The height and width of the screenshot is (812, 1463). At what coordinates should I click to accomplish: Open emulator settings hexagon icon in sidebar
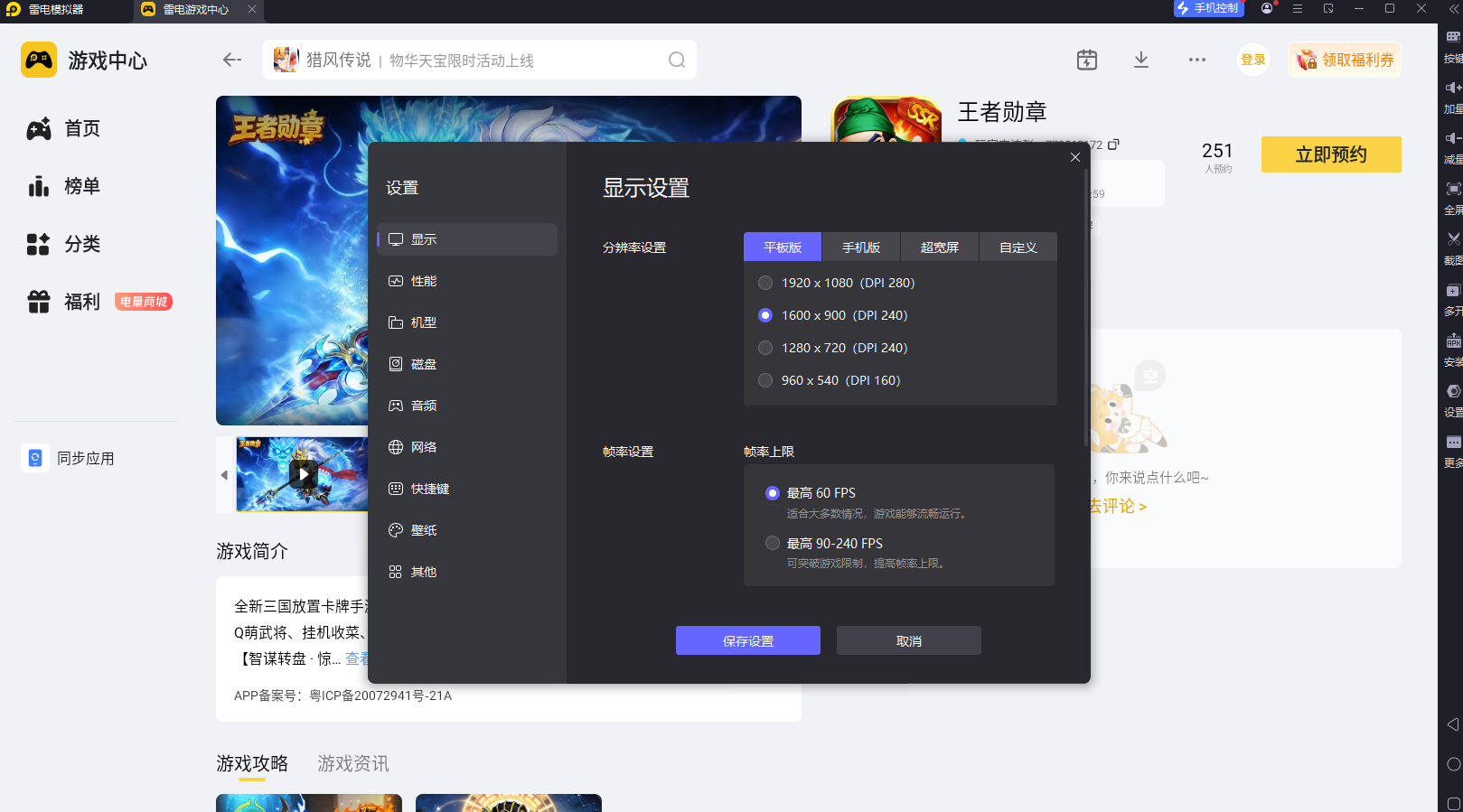pos(1453,391)
